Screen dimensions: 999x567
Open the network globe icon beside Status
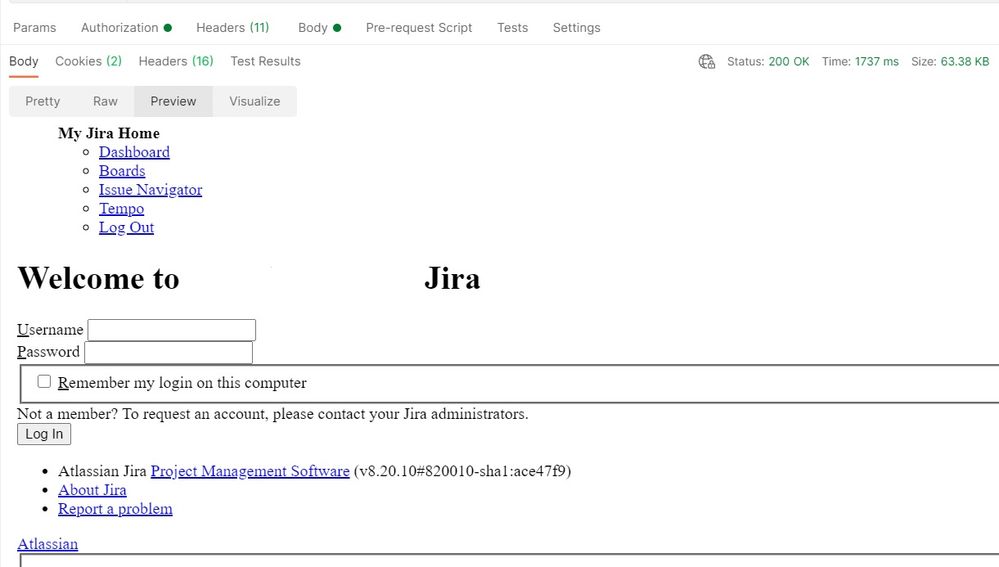coord(707,62)
